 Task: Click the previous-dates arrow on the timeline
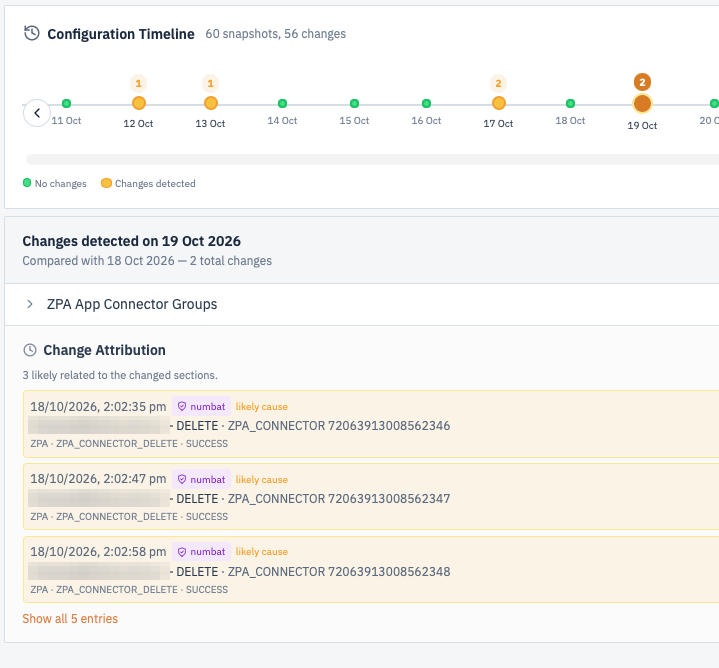(x=37, y=113)
